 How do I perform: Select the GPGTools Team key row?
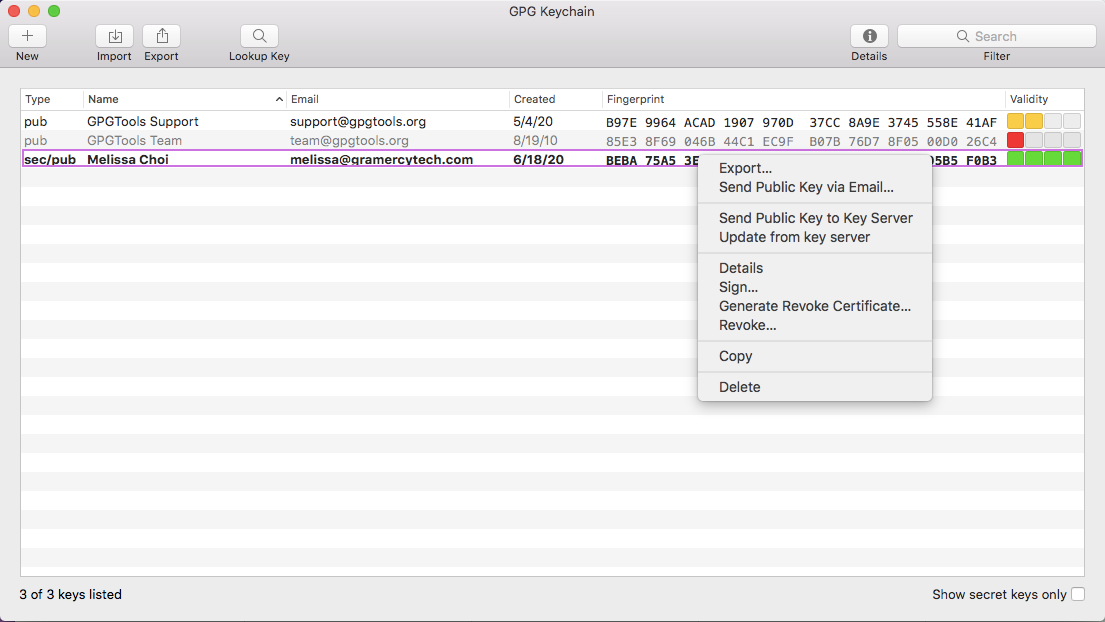[x=552, y=140]
